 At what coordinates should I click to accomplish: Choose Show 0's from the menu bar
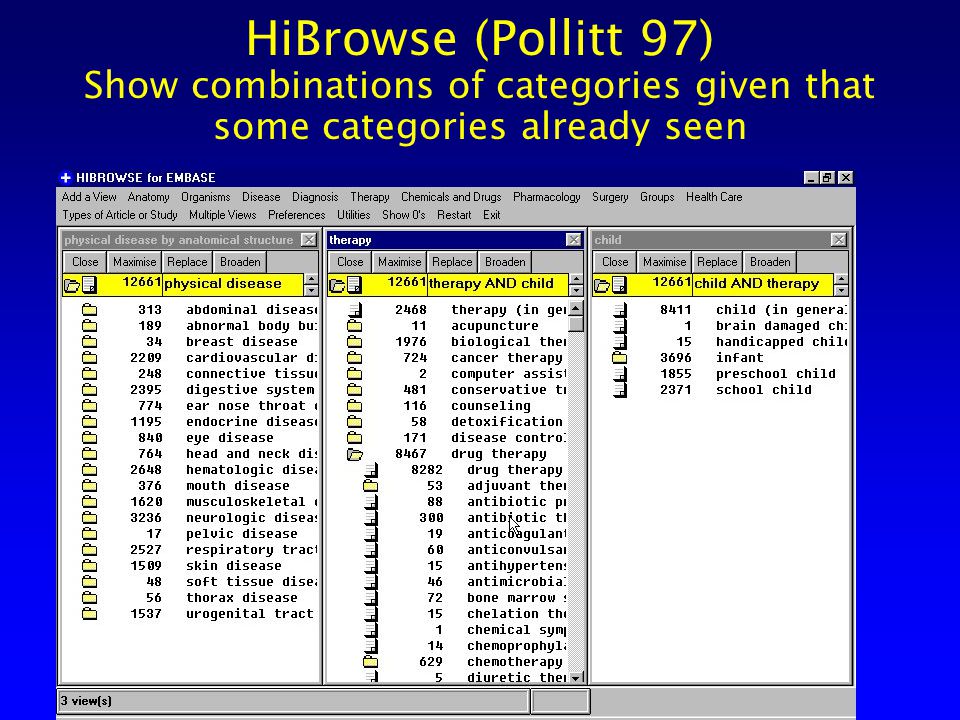pos(403,215)
